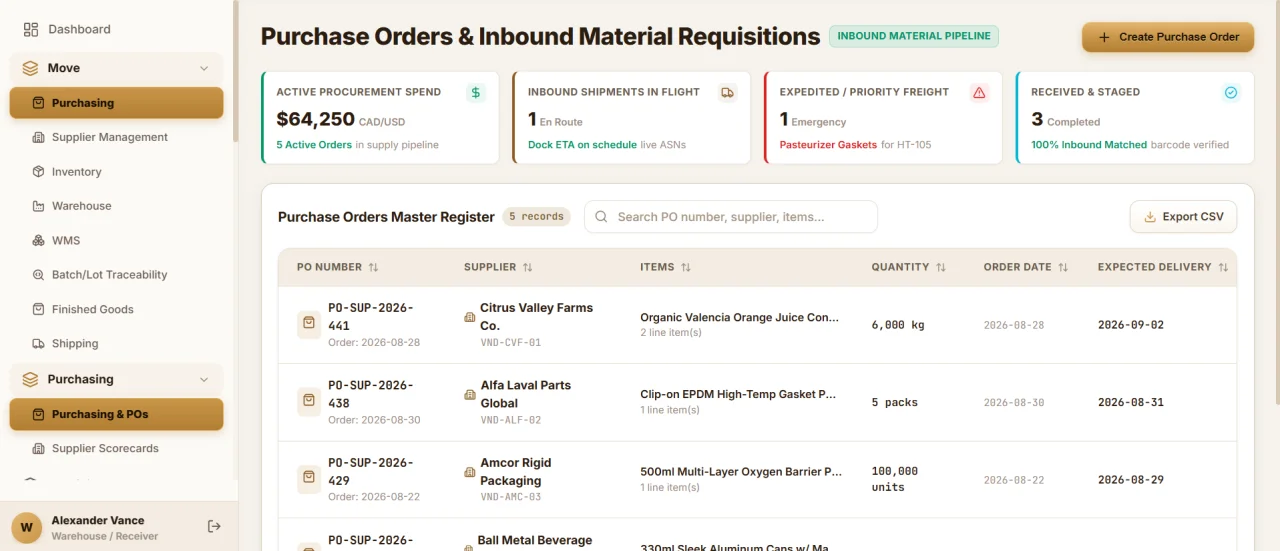Click Pasteurizer Gaskets link

pyautogui.click(x=828, y=145)
